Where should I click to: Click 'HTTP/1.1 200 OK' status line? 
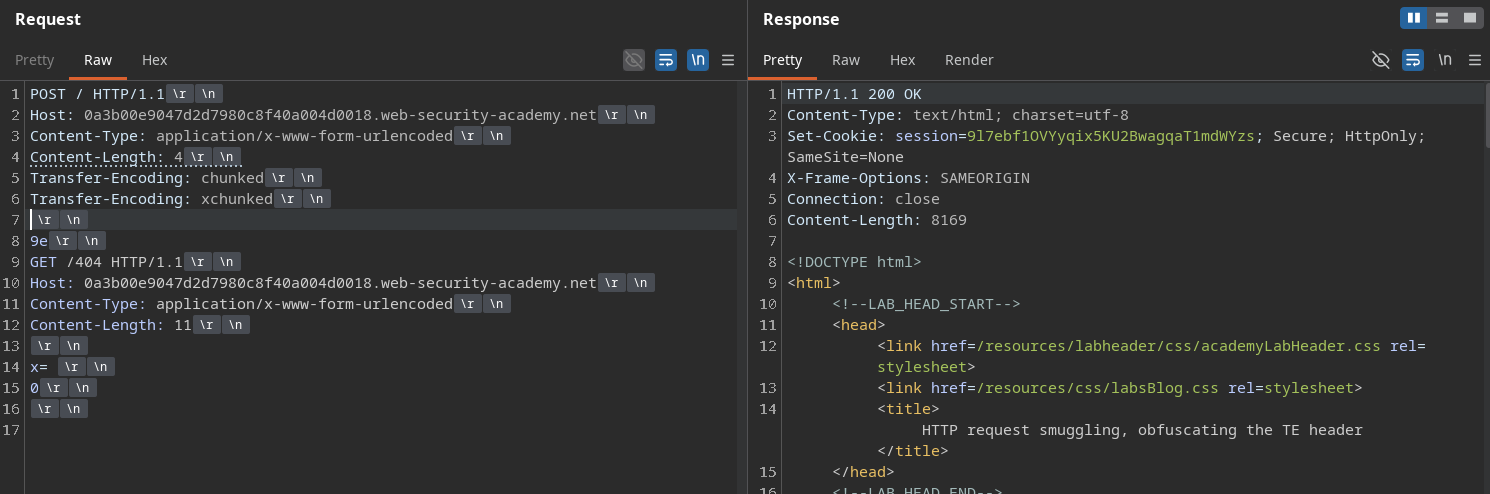pyautogui.click(x=854, y=94)
